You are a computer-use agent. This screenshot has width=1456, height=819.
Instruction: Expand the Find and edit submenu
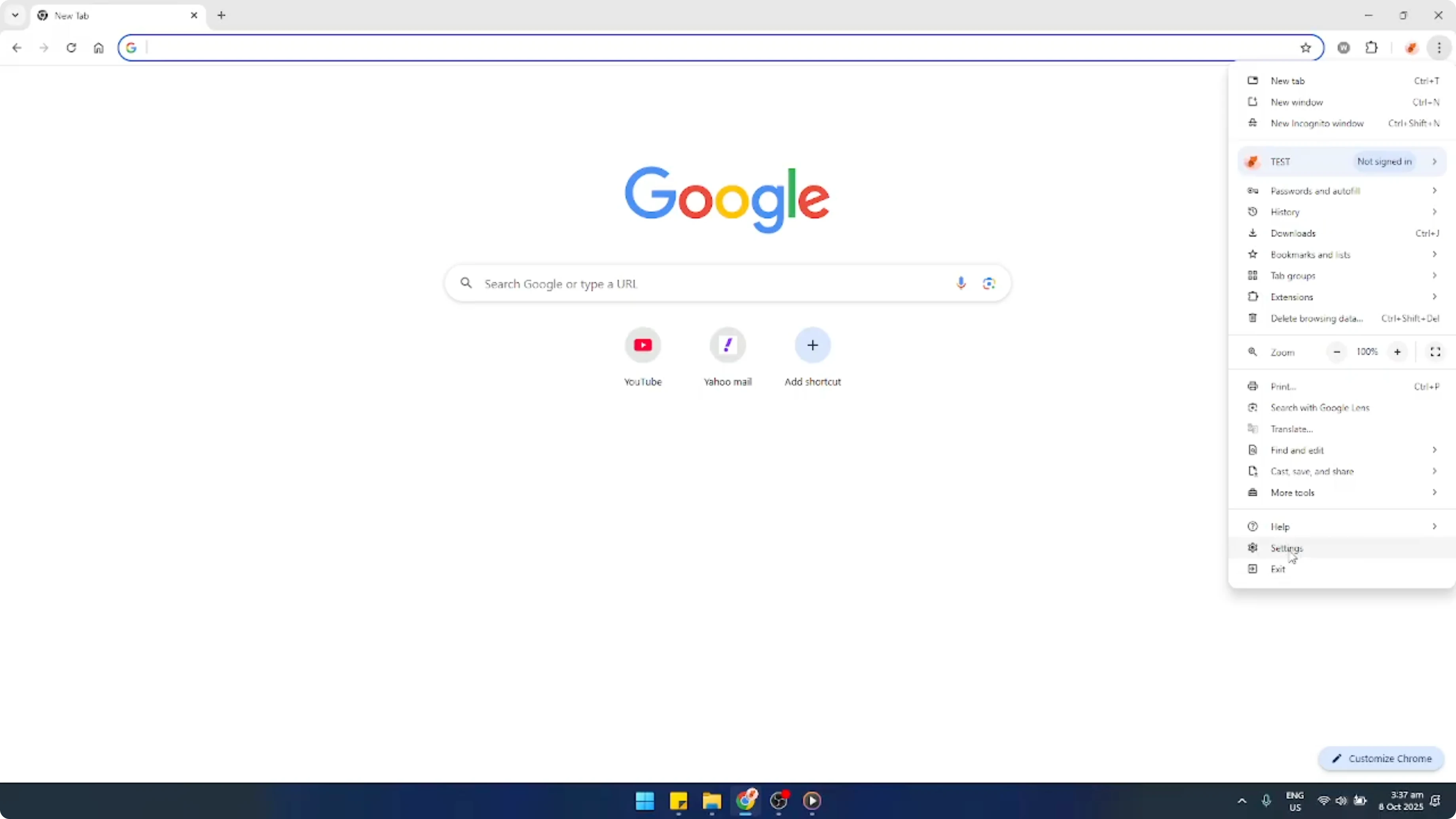point(1342,450)
